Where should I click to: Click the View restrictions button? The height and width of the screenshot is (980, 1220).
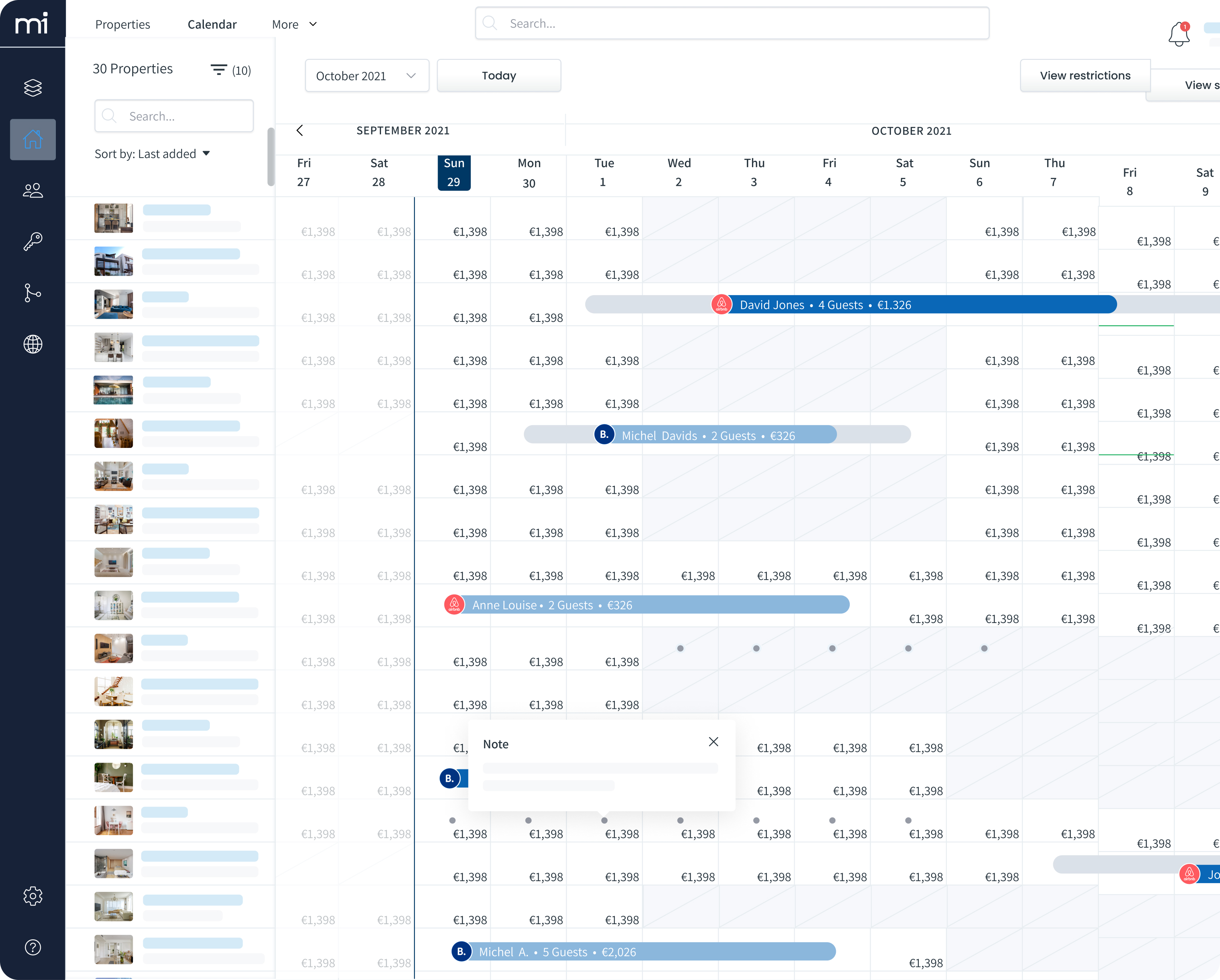pos(1084,76)
